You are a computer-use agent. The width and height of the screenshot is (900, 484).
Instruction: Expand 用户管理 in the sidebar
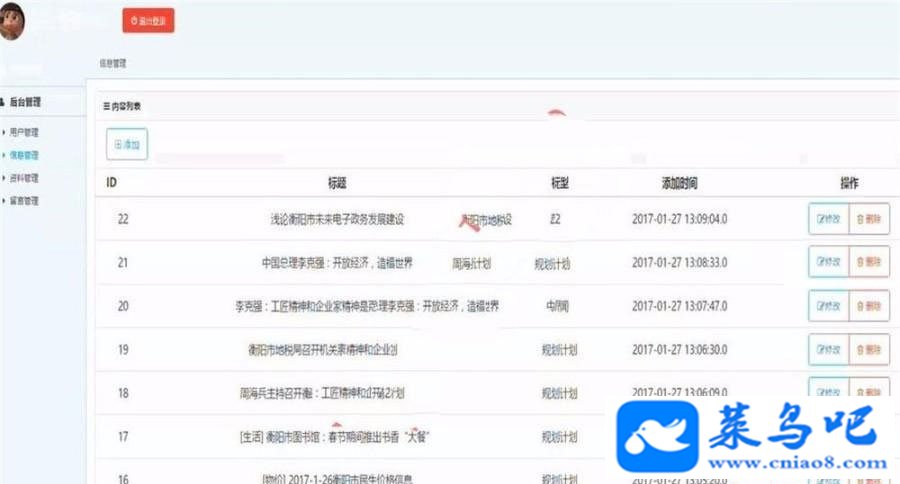[24, 132]
